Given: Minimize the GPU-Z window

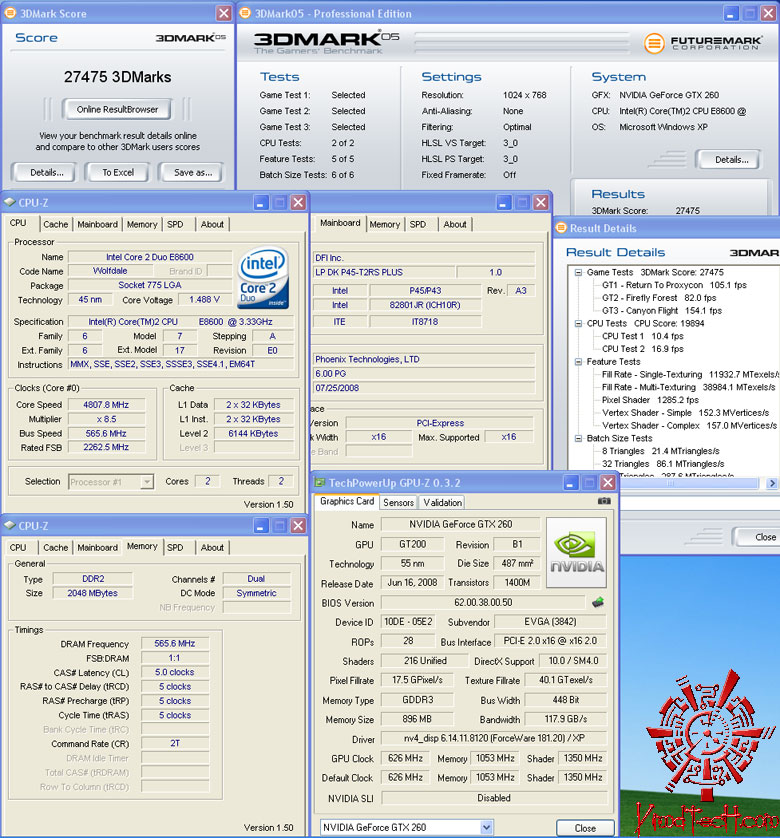Looking at the screenshot, I should tap(570, 483).
